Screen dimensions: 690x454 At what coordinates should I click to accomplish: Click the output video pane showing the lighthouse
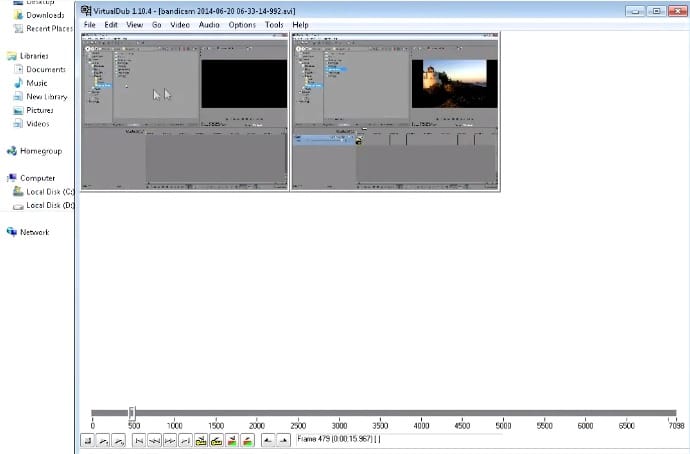coord(395,110)
